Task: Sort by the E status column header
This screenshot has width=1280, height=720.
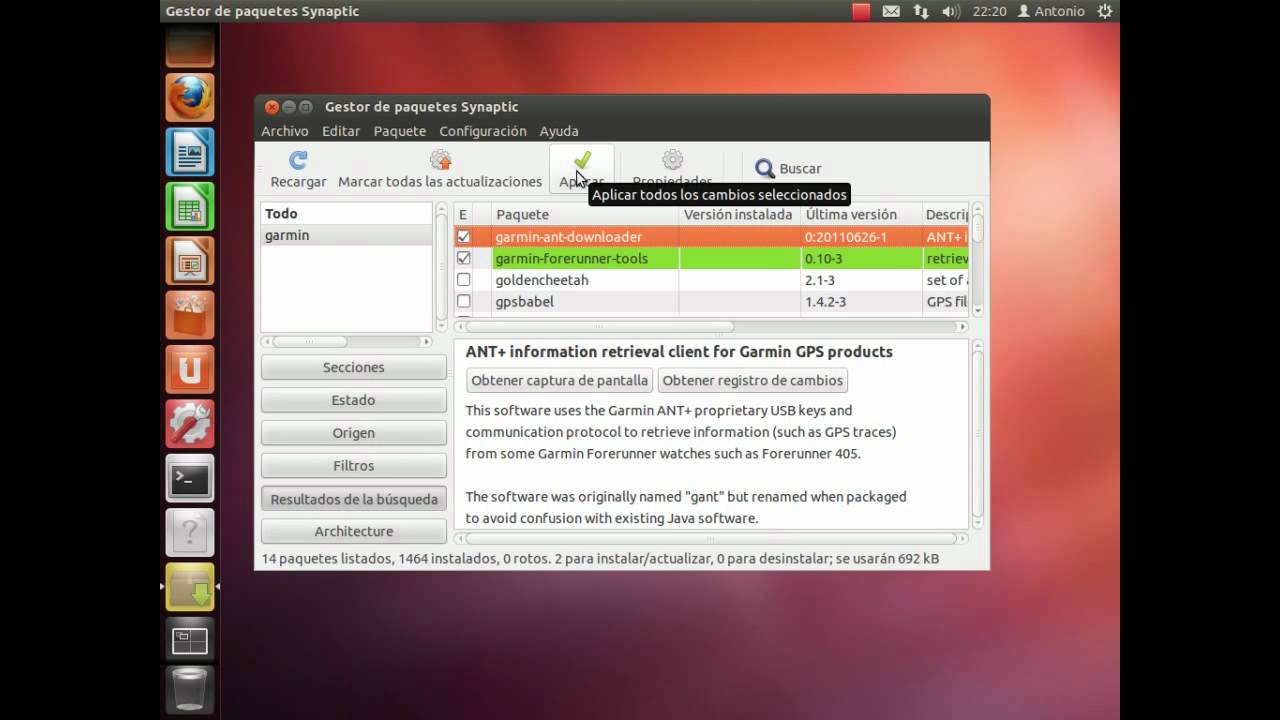Action: 463,214
